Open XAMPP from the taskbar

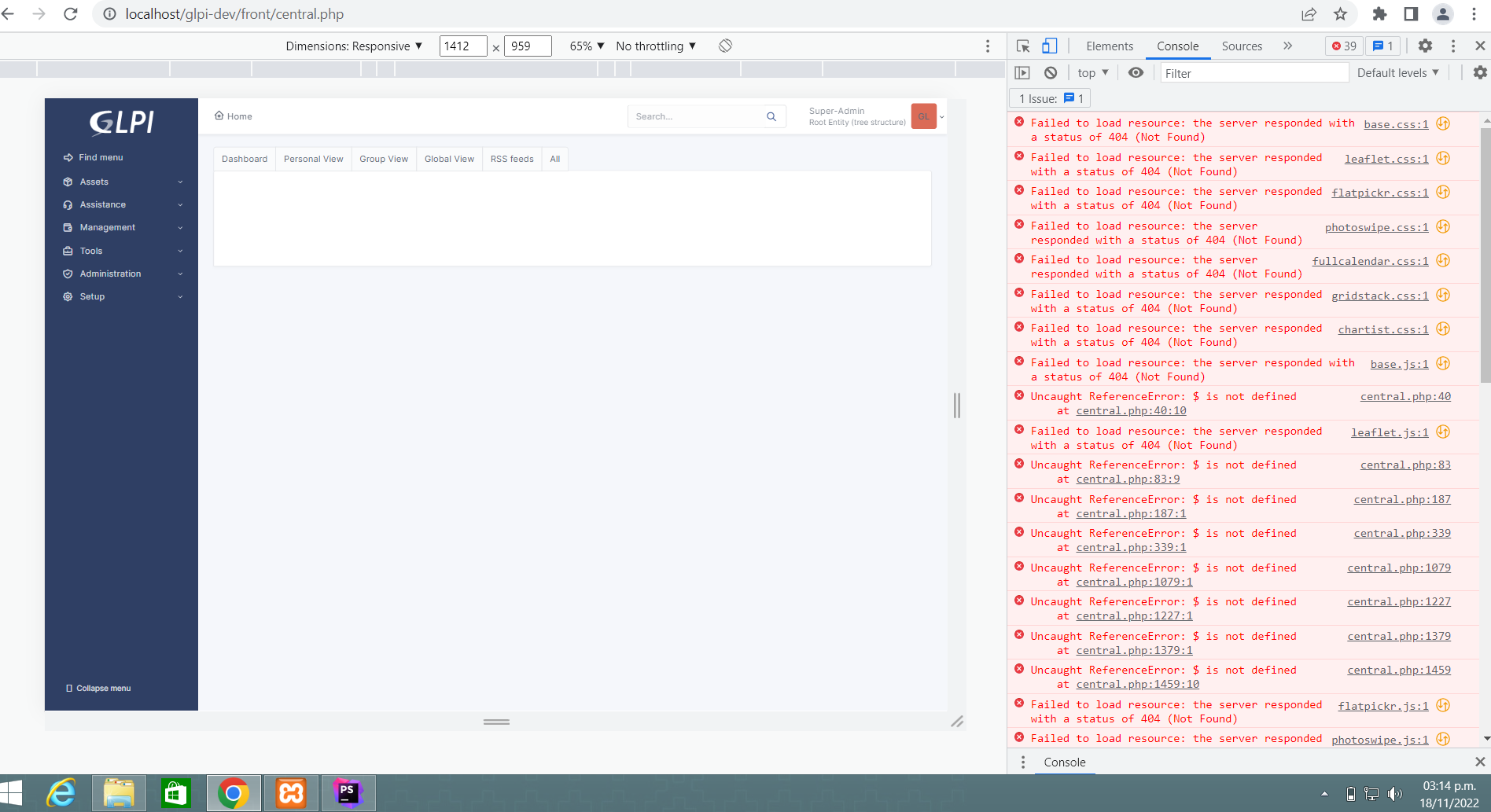pos(291,792)
